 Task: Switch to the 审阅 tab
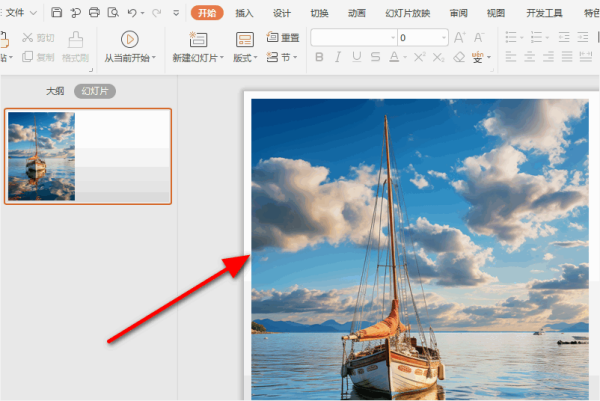[458, 13]
